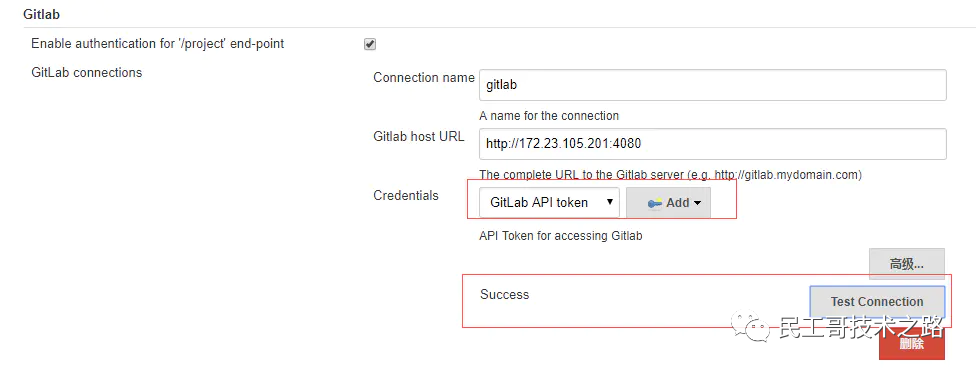Screen dimensions: 976x370
Task: Click the Credentials field label
Action: pyautogui.click(x=406, y=196)
